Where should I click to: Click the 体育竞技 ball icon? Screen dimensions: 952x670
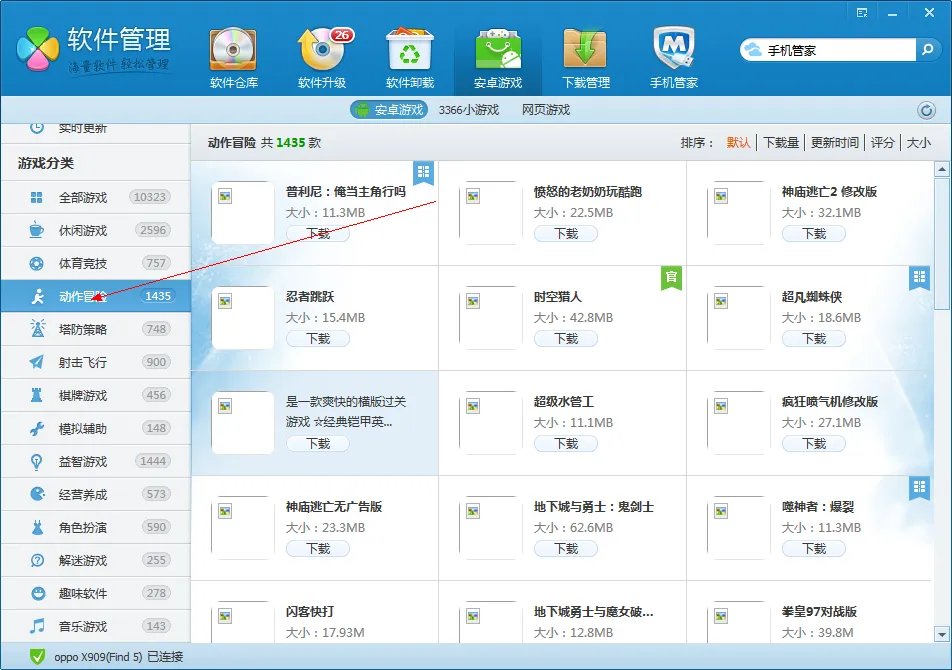click(x=36, y=263)
